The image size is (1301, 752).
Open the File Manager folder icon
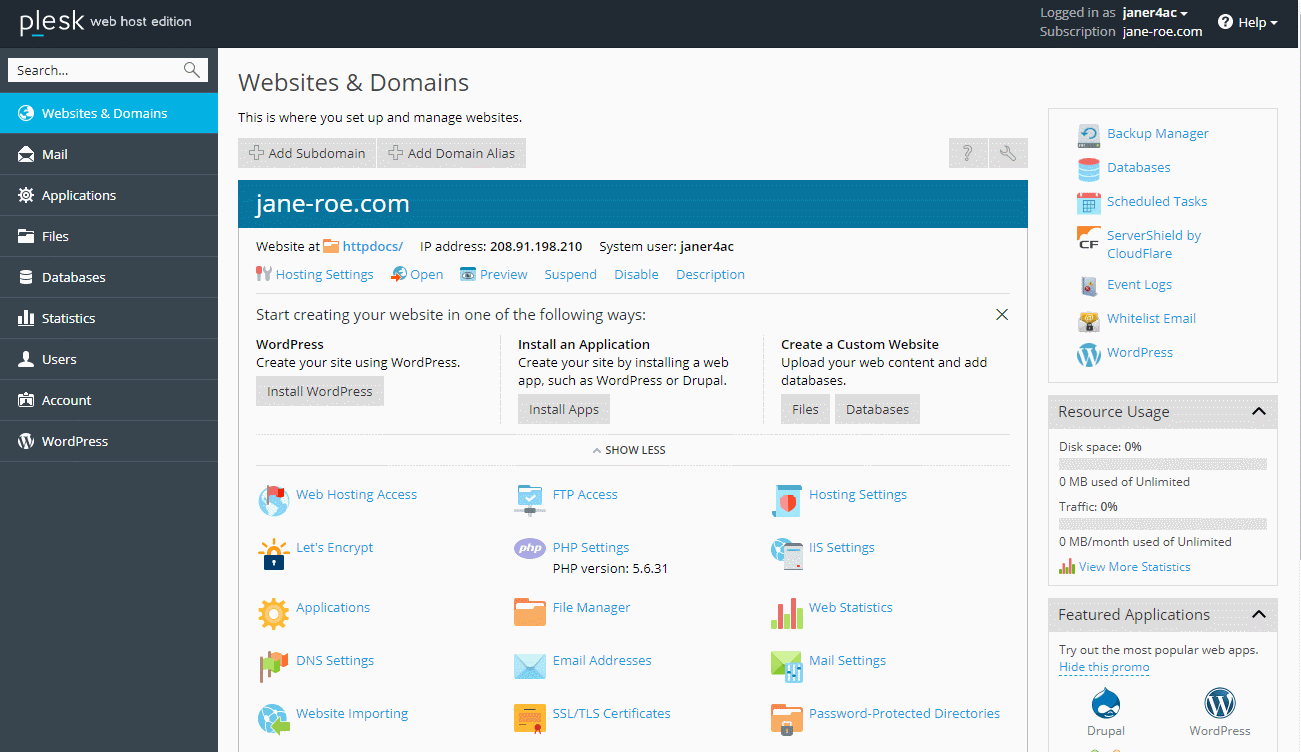pos(529,609)
